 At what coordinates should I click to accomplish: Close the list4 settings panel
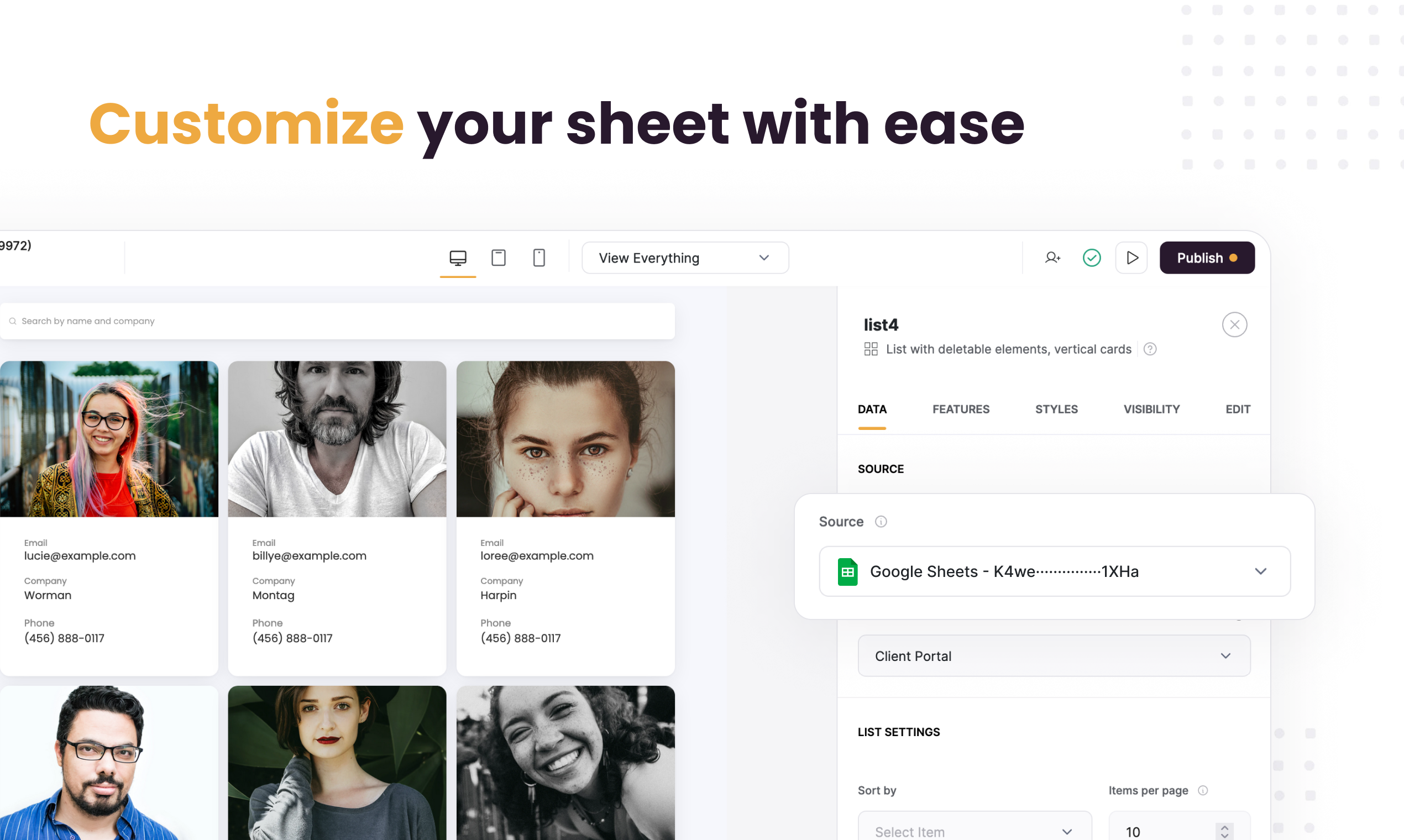1234,325
